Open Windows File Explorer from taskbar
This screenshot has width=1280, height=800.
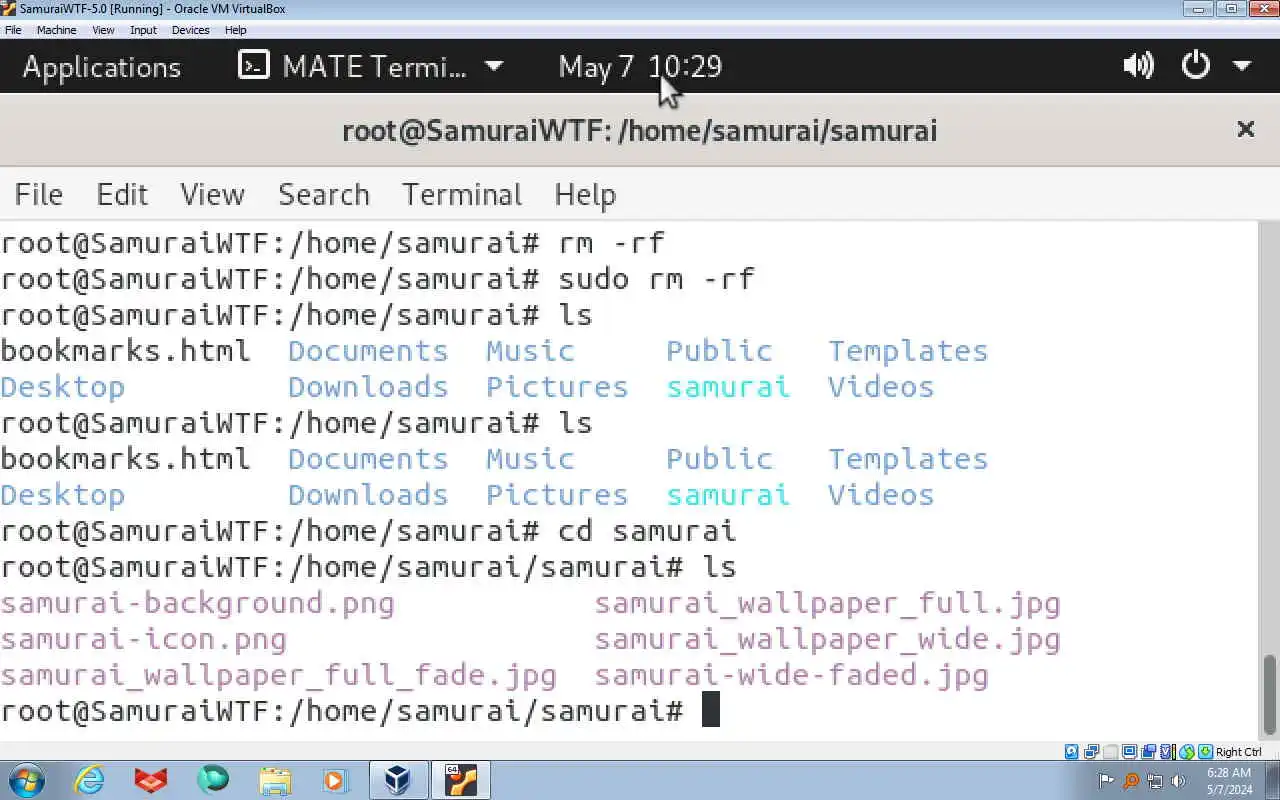[x=274, y=780]
